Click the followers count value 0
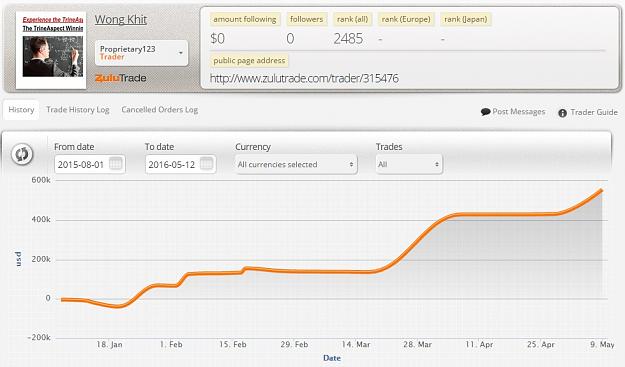The image size is (625, 367). pos(290,39)
